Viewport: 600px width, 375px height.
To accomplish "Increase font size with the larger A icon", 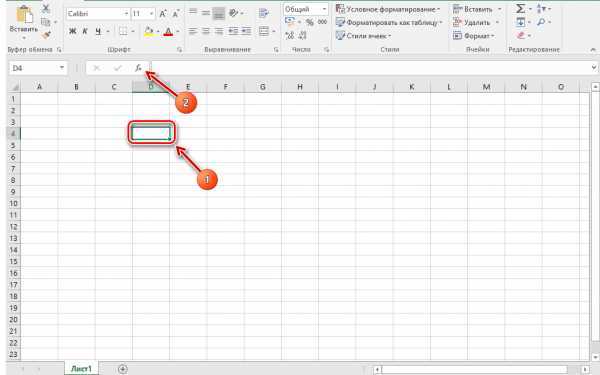I will (x=163, y=14).
